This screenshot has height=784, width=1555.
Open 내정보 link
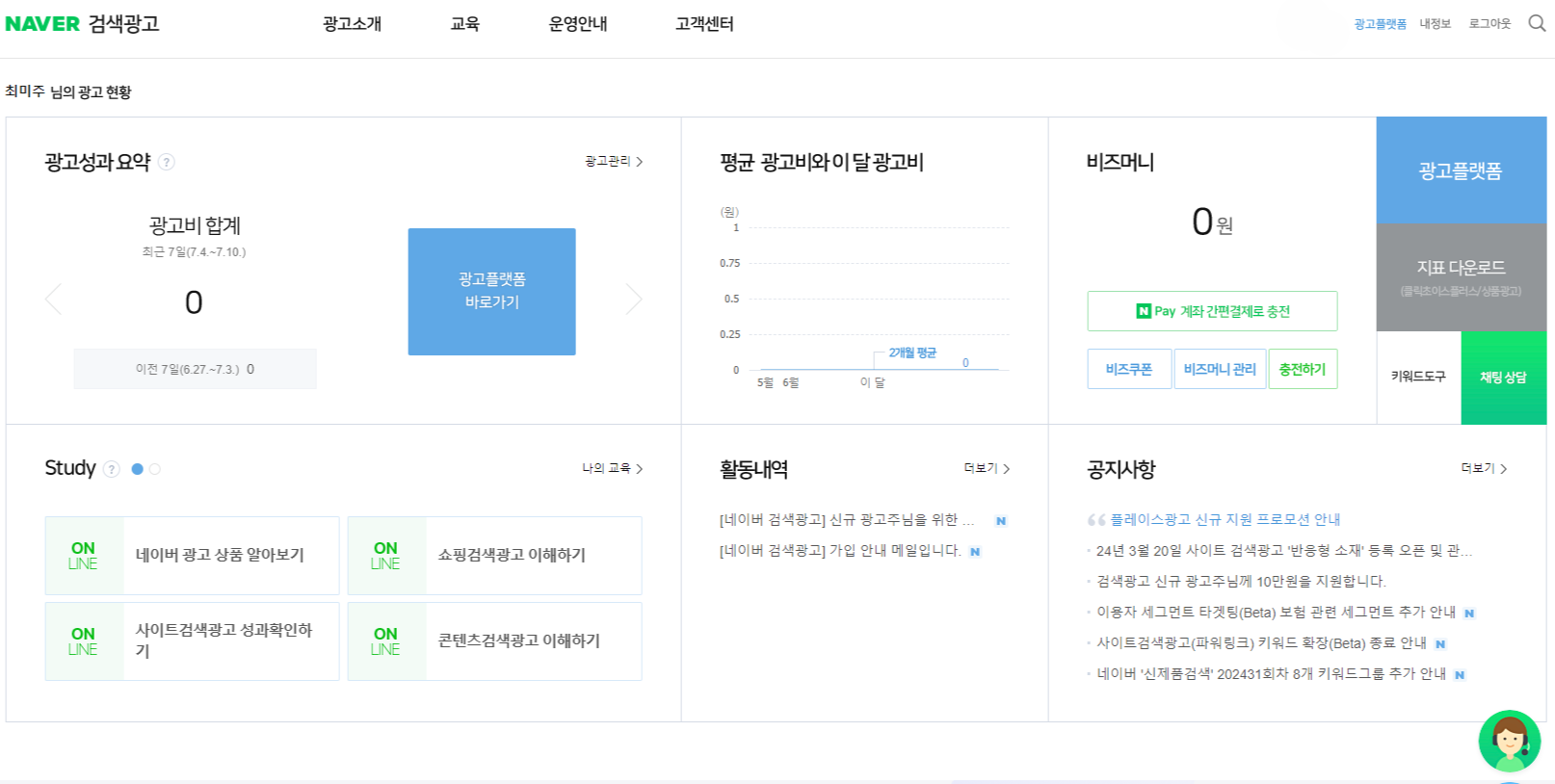coord(1435,24)
